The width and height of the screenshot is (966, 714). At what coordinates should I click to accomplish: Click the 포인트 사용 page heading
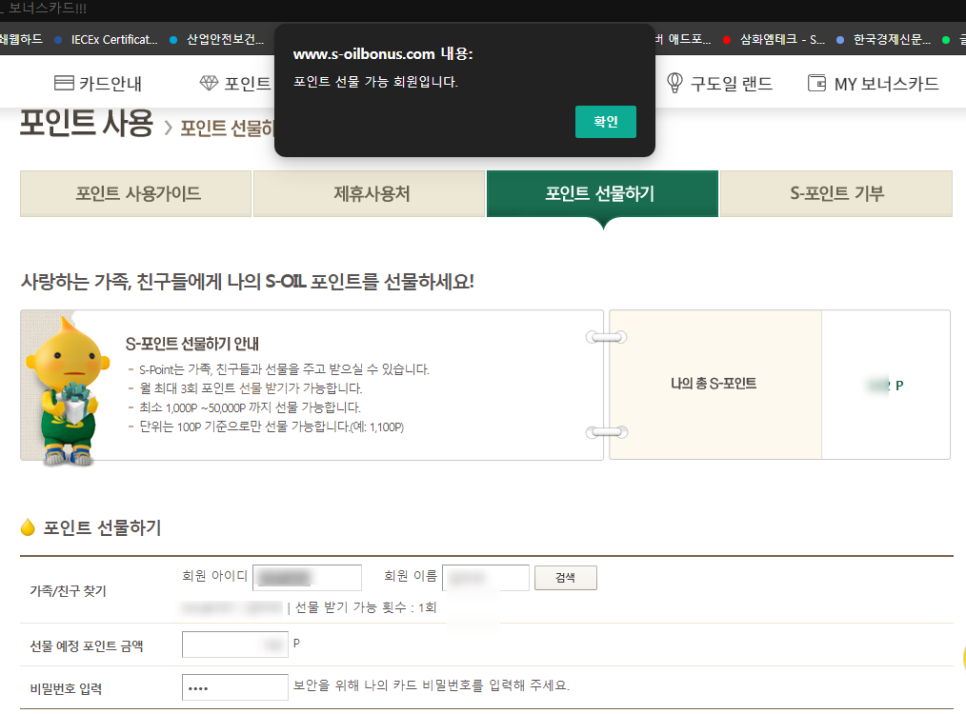(x=86, y=123)
